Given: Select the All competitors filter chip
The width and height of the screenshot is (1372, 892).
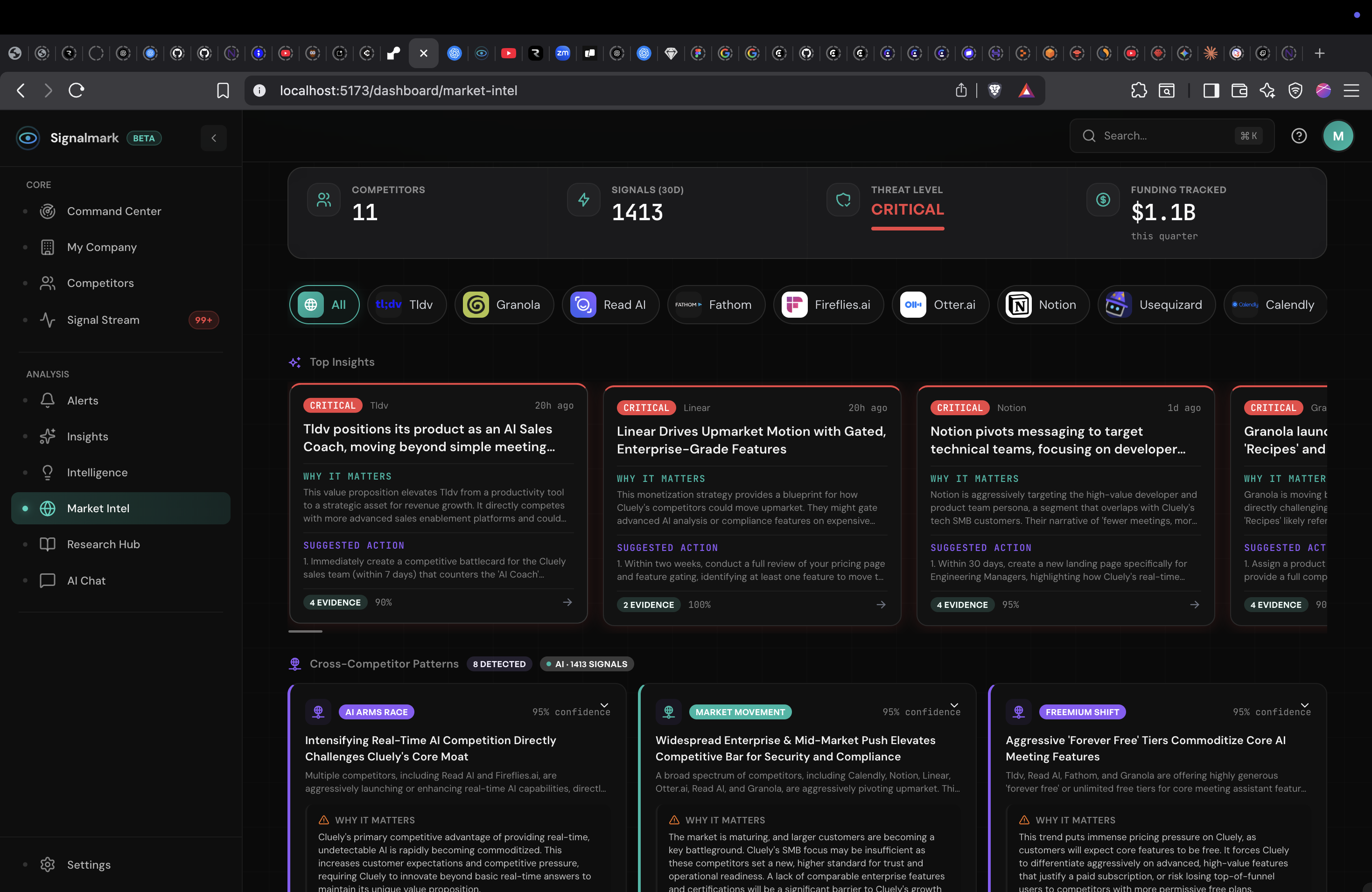Looking at the screenshot, I should [x=324, y=305].
